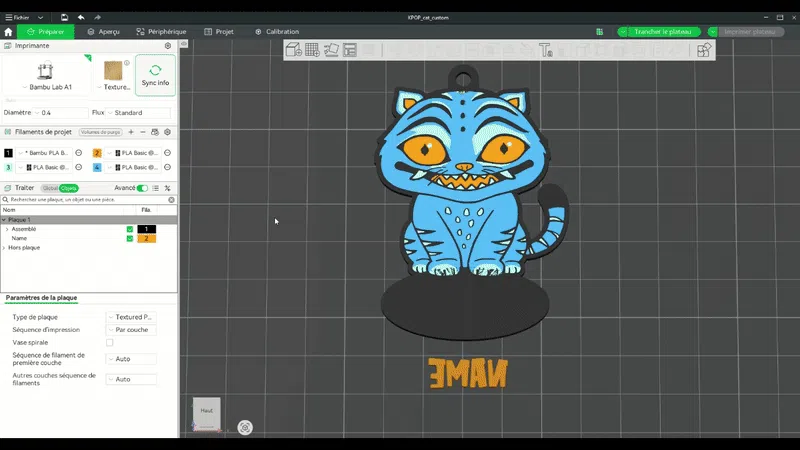Collapse the Plaque 1 tree node
This screenshot has height=450, width=800.
tap(4, 220)
